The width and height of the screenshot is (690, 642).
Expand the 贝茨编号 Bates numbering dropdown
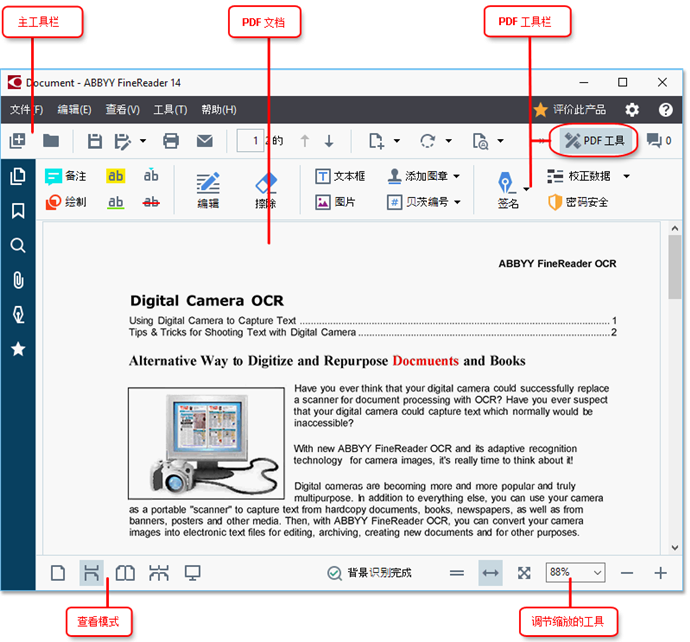[x=457, y=202]
